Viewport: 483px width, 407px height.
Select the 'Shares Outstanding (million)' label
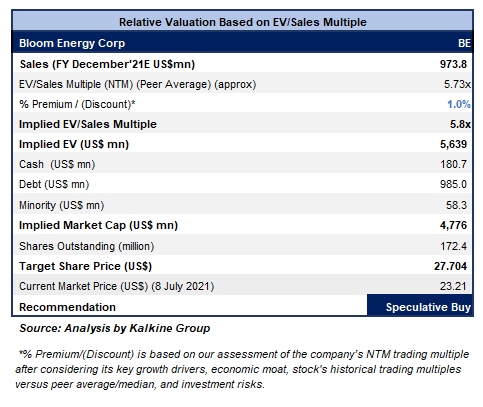pos(87,246)
